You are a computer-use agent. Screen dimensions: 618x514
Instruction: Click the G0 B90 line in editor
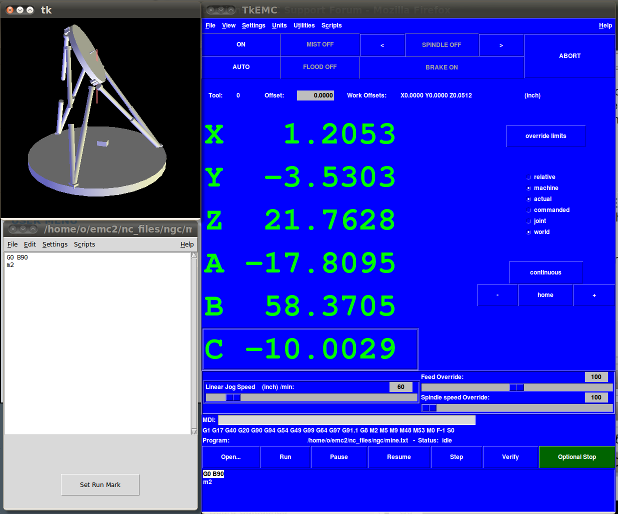point(17,257)
